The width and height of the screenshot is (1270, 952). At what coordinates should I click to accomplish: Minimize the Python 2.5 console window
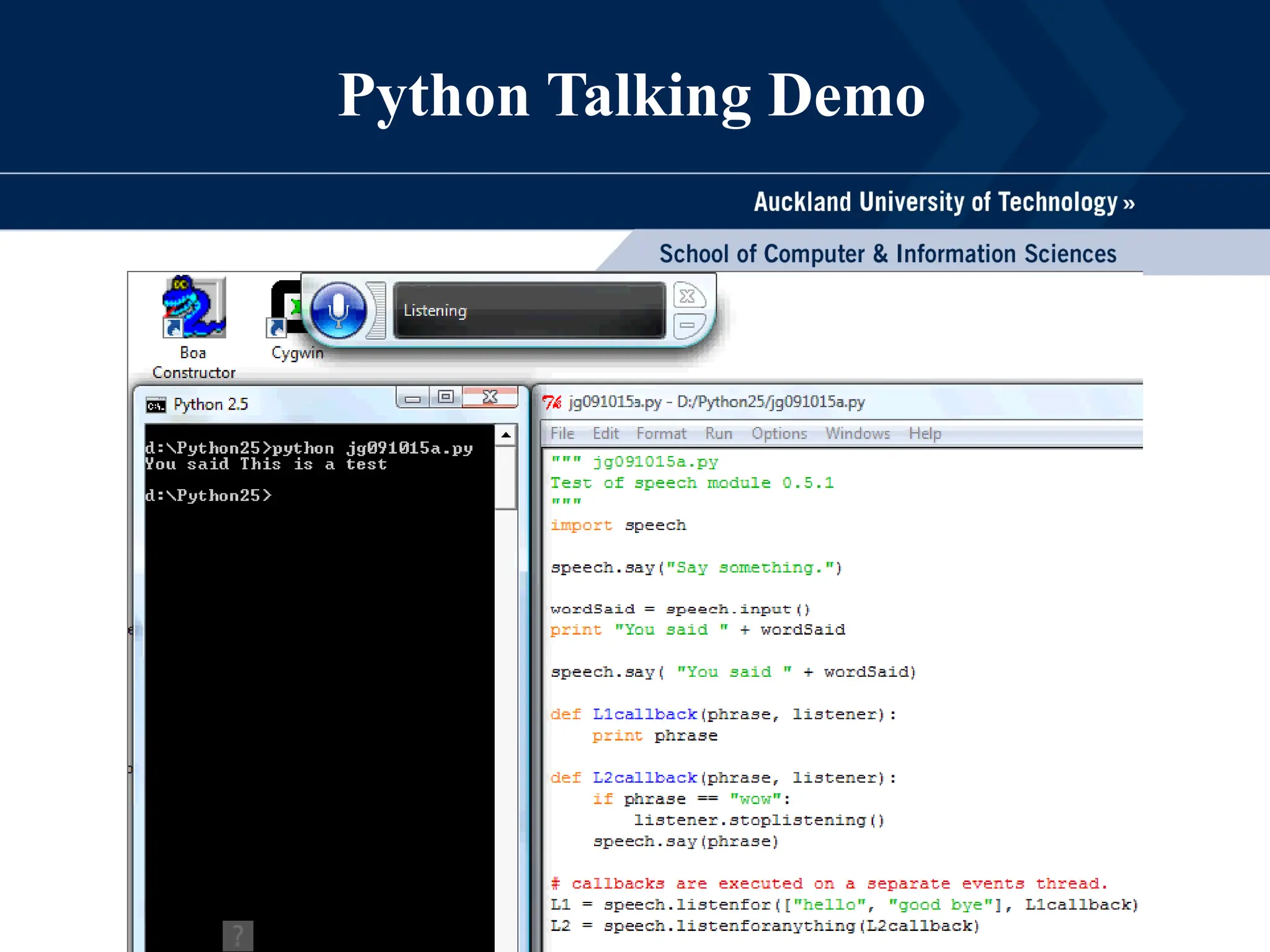[x=413, y=398]
